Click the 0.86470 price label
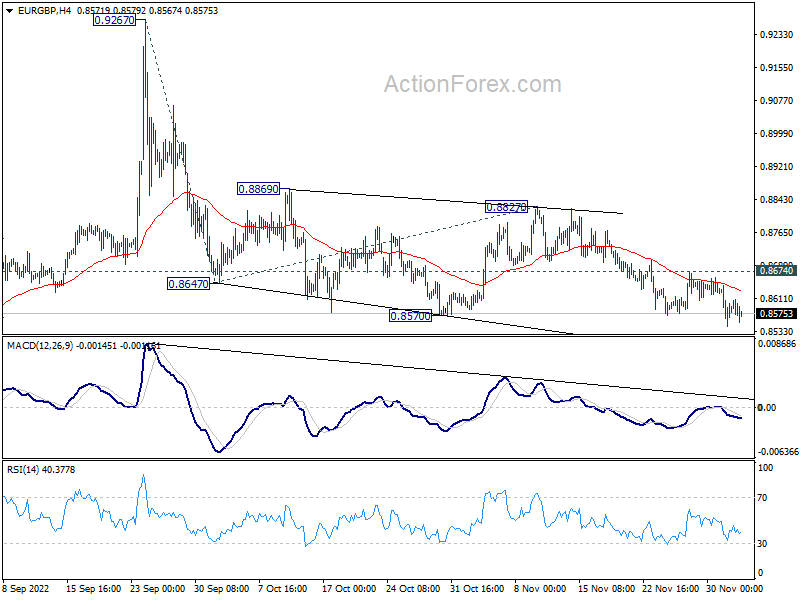The image size is (800, 600). [x=188, y=284]
